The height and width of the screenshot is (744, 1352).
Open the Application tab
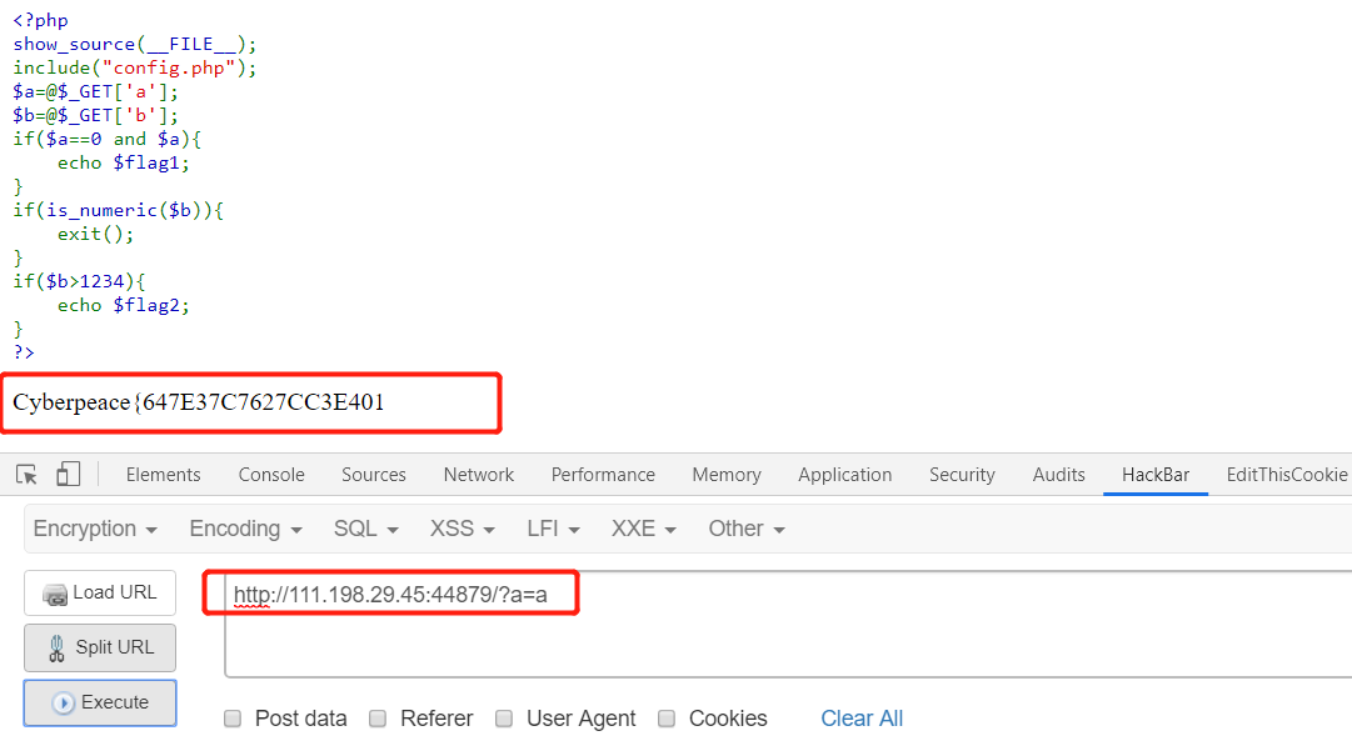[845, 475]
